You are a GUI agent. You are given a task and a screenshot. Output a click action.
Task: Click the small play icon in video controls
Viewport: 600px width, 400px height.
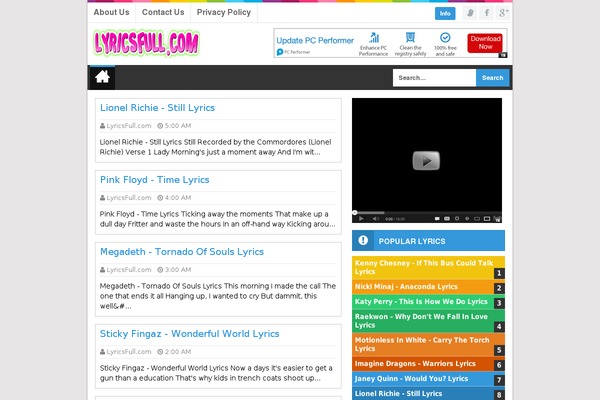(361, 219)
